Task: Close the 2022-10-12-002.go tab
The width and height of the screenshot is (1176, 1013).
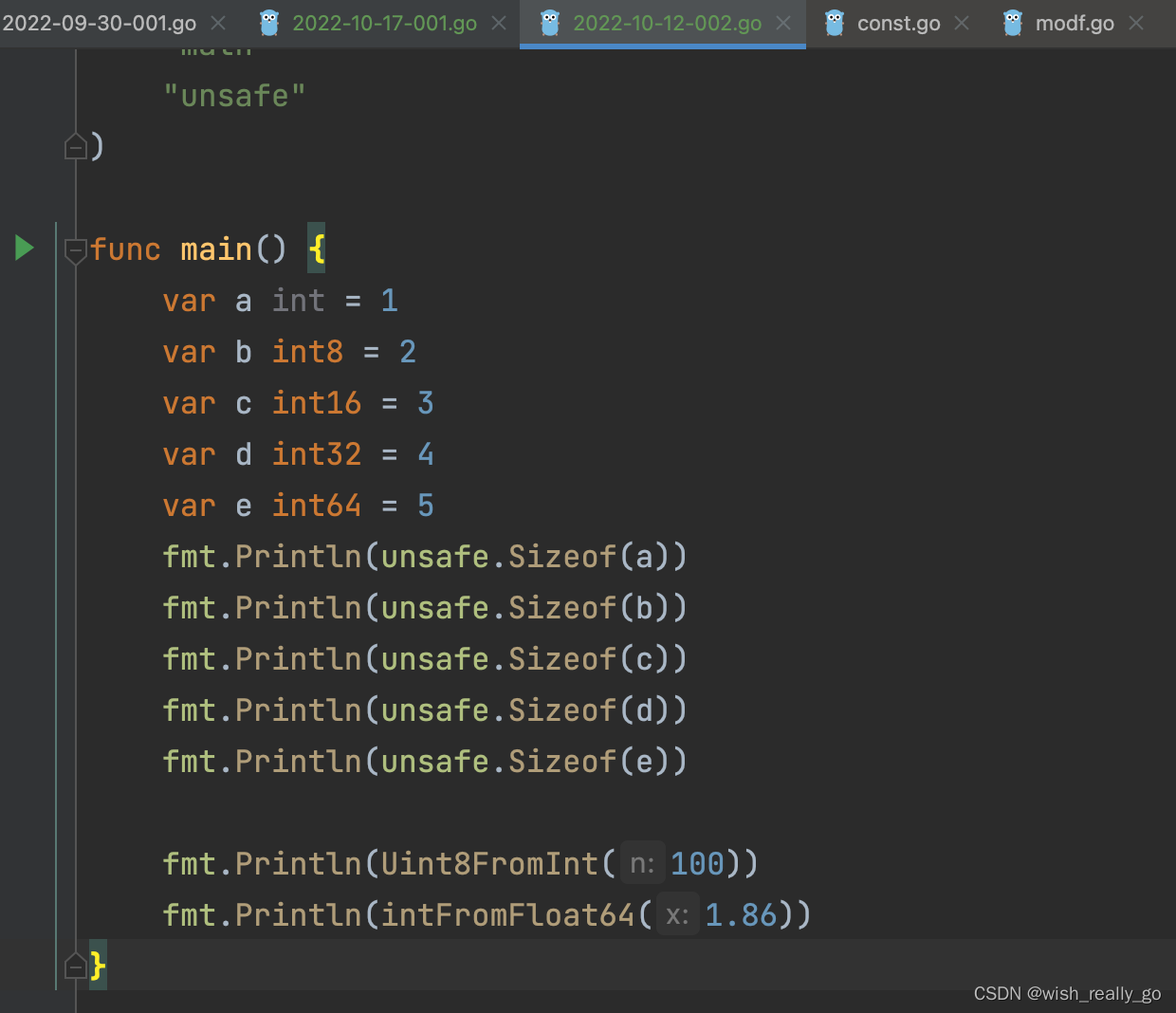Action: pyautogui.click(x=783, y=23)
